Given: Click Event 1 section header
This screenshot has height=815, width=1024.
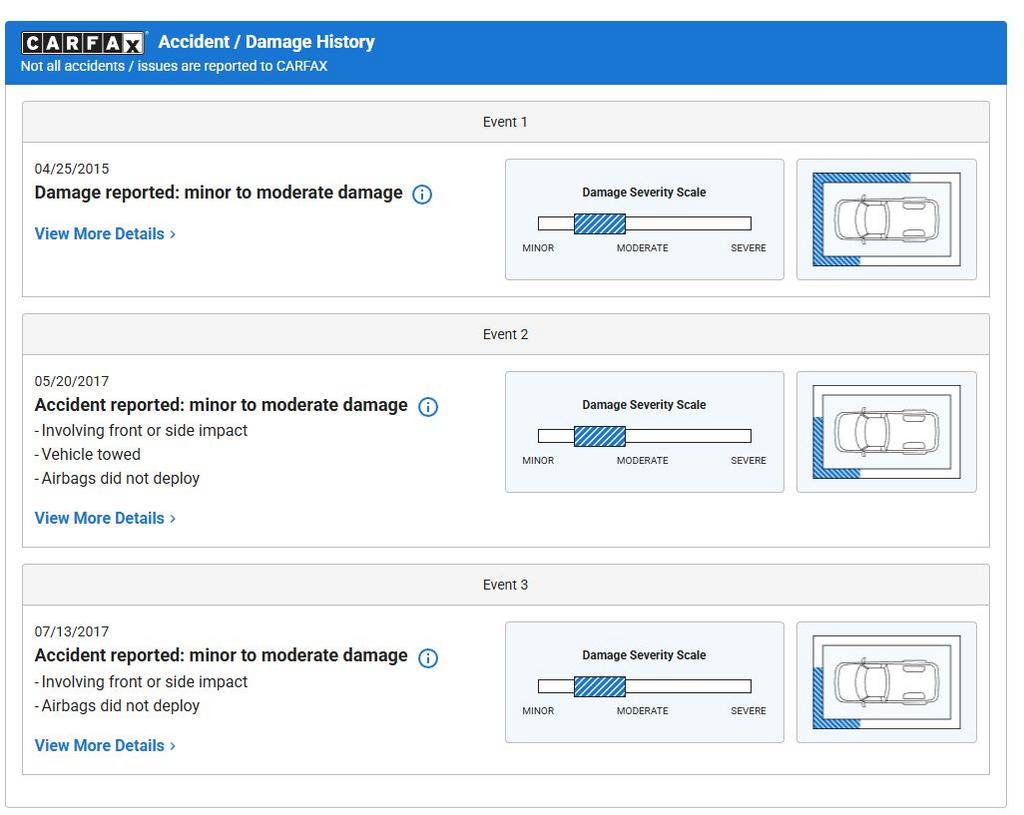Looking at the screenshot, I should (x=505, y=122).
